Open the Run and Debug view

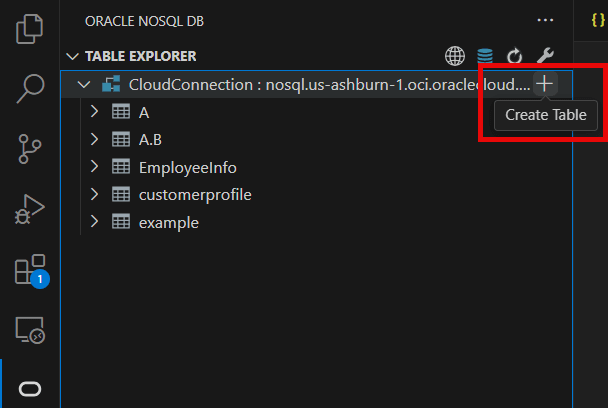(x=30, y=209)
